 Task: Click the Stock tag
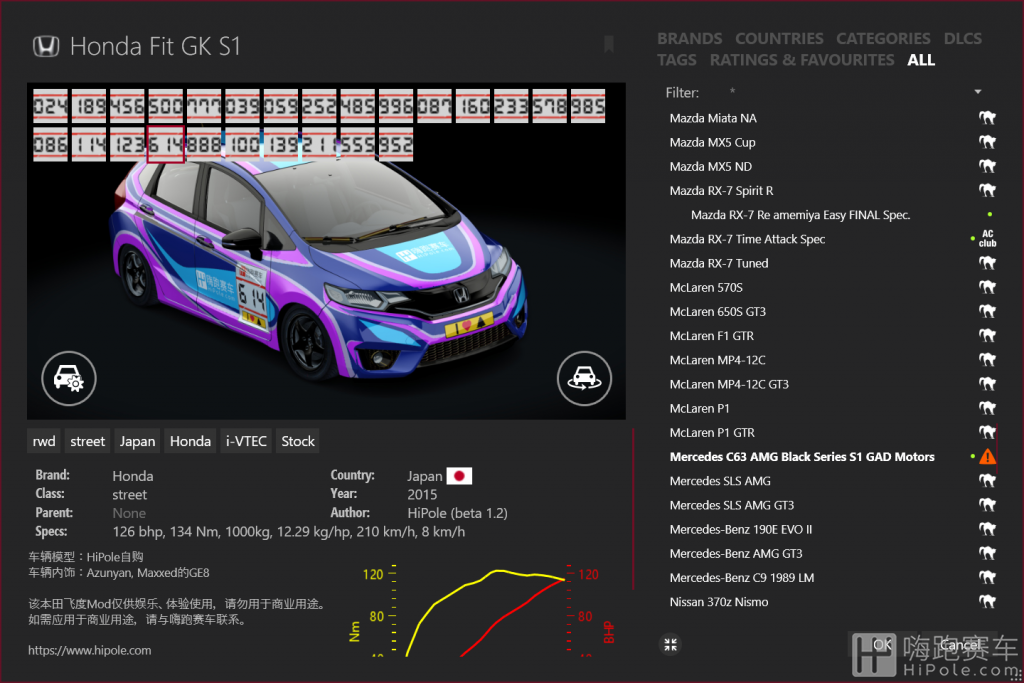click(298, 441)
